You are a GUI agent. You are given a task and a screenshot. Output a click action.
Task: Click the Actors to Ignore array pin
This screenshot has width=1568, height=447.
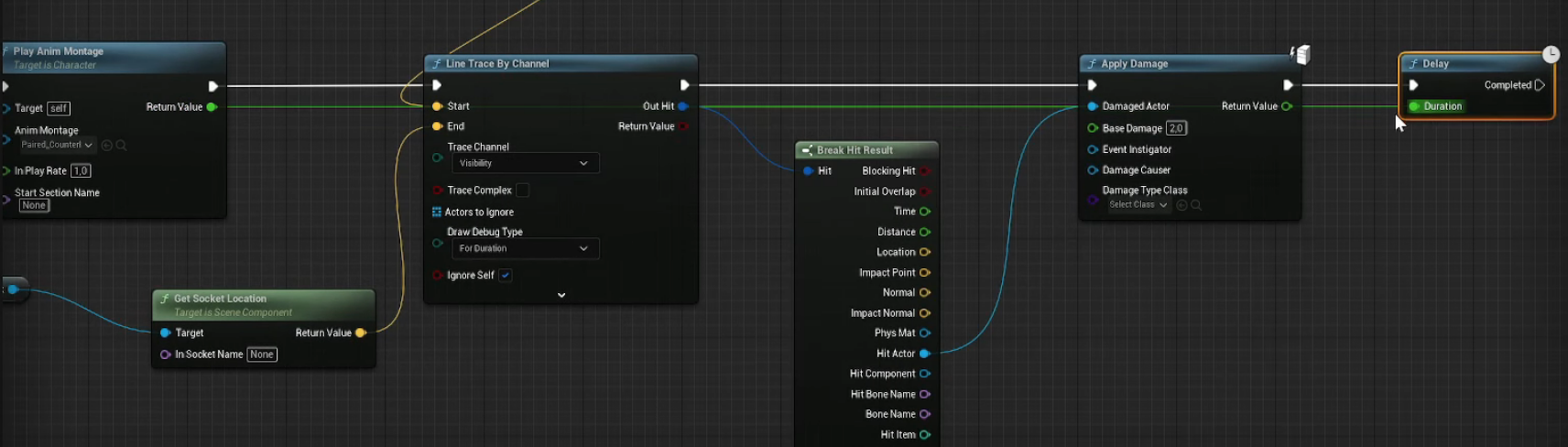pos(437,212)
